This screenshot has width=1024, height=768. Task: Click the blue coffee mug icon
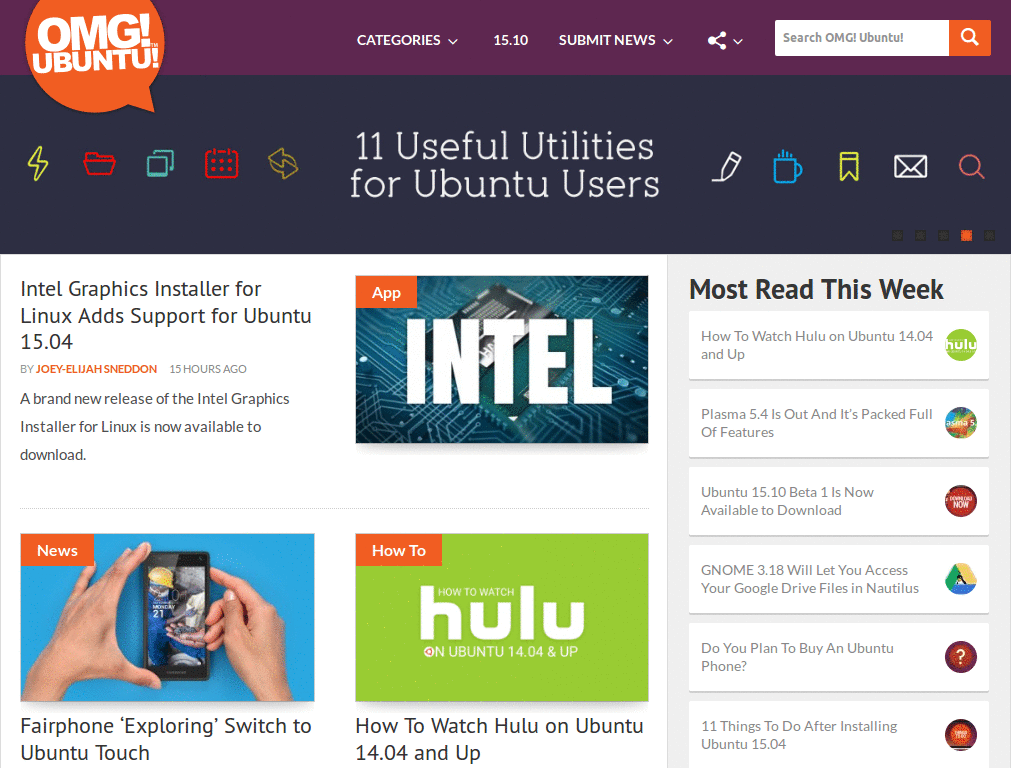click(x=788, y=166)
